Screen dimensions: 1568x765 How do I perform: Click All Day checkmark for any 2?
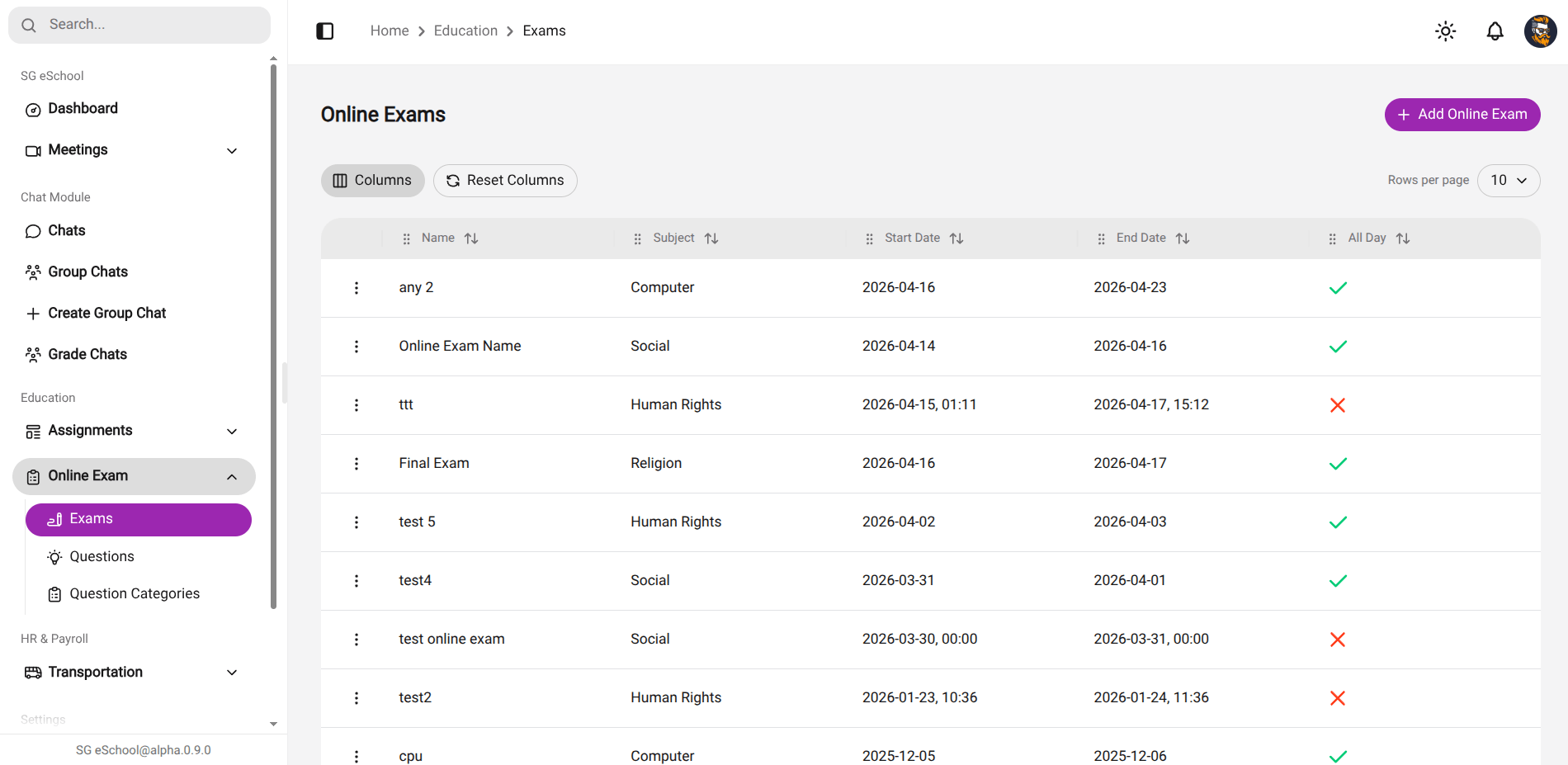[x=1338, y=288]
